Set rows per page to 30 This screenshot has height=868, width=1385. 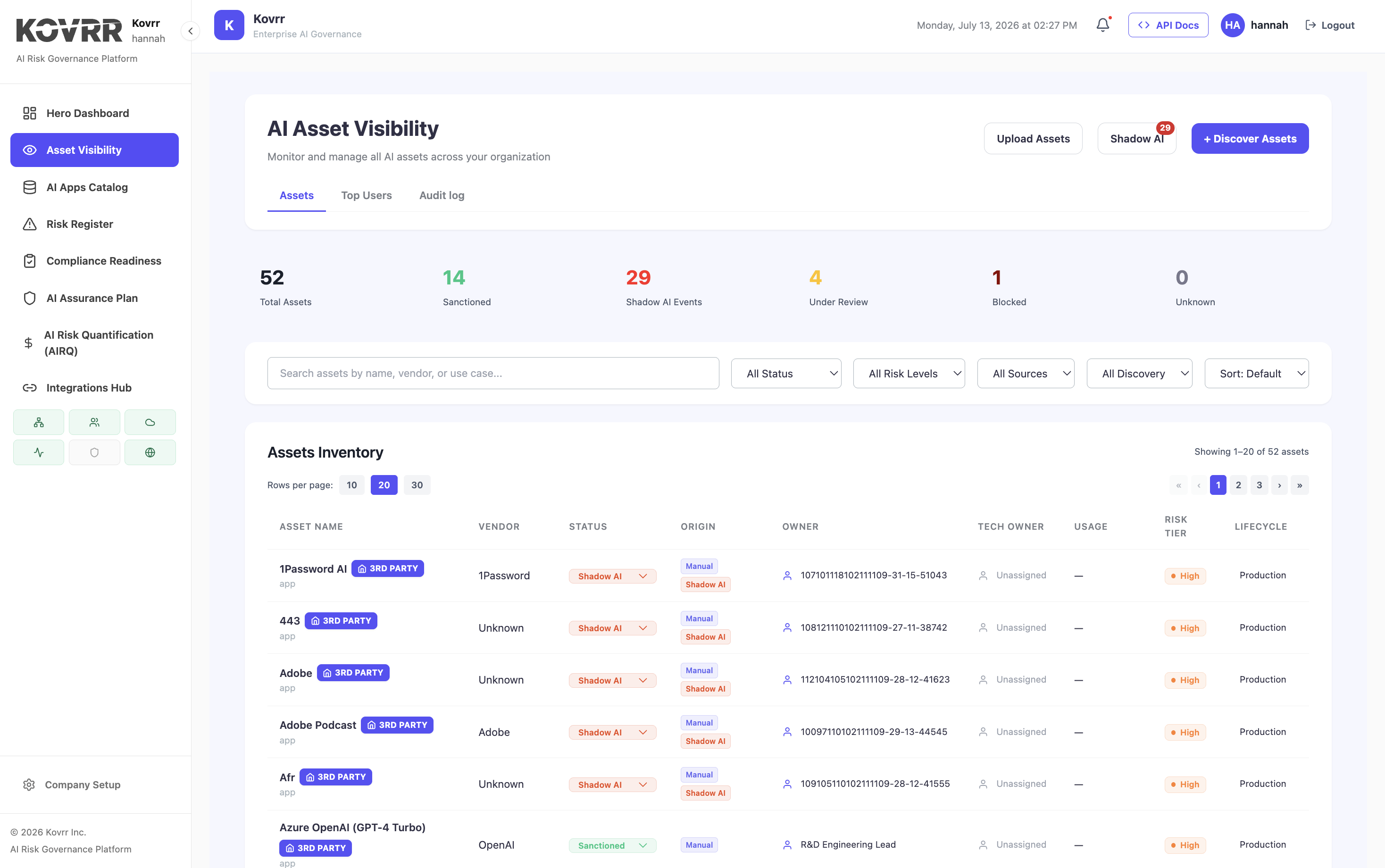point(417,485)
